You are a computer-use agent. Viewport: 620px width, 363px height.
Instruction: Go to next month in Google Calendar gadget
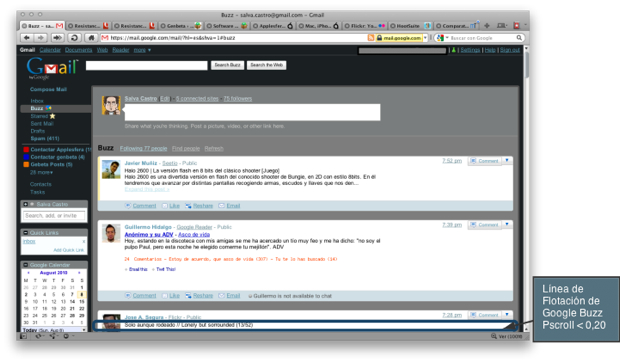point(79,273)
